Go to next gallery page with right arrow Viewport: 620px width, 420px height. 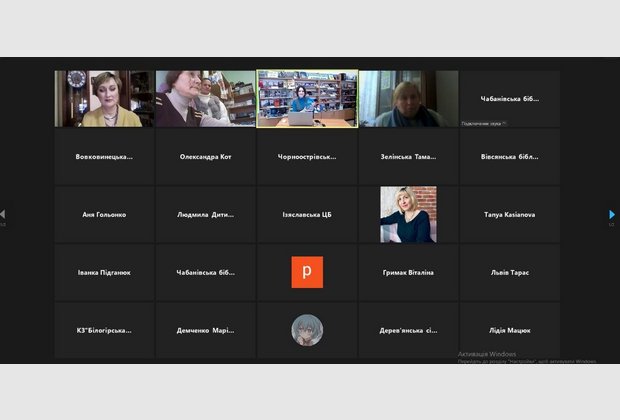click(x=612, y=214)
